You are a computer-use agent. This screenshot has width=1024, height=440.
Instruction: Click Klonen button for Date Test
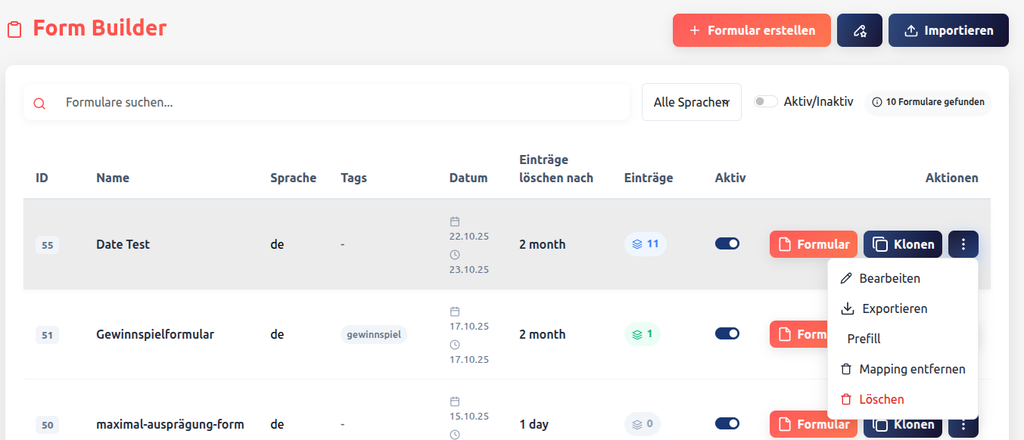tap(903, 244)
